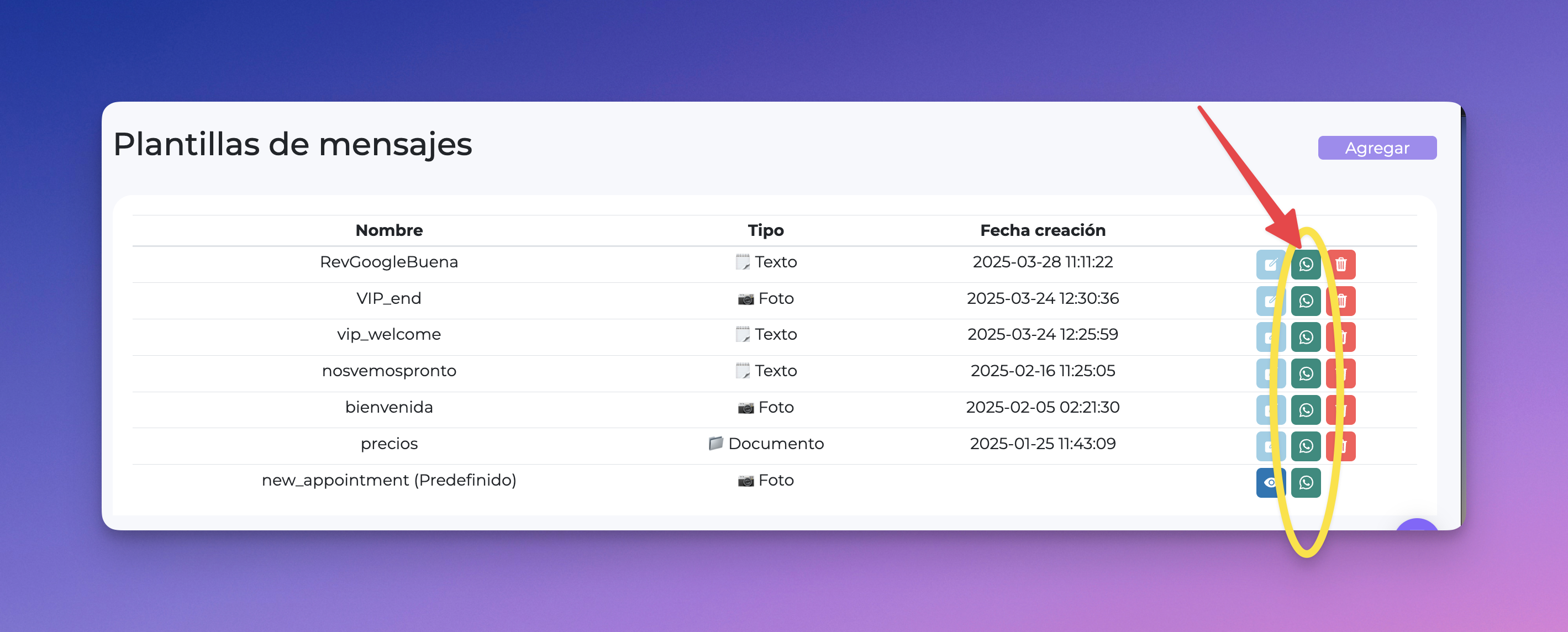Viewport: 1568px width, 632px height.
Task: Click date 2025-03-24 12:30:36
Action: [1043, 298]
